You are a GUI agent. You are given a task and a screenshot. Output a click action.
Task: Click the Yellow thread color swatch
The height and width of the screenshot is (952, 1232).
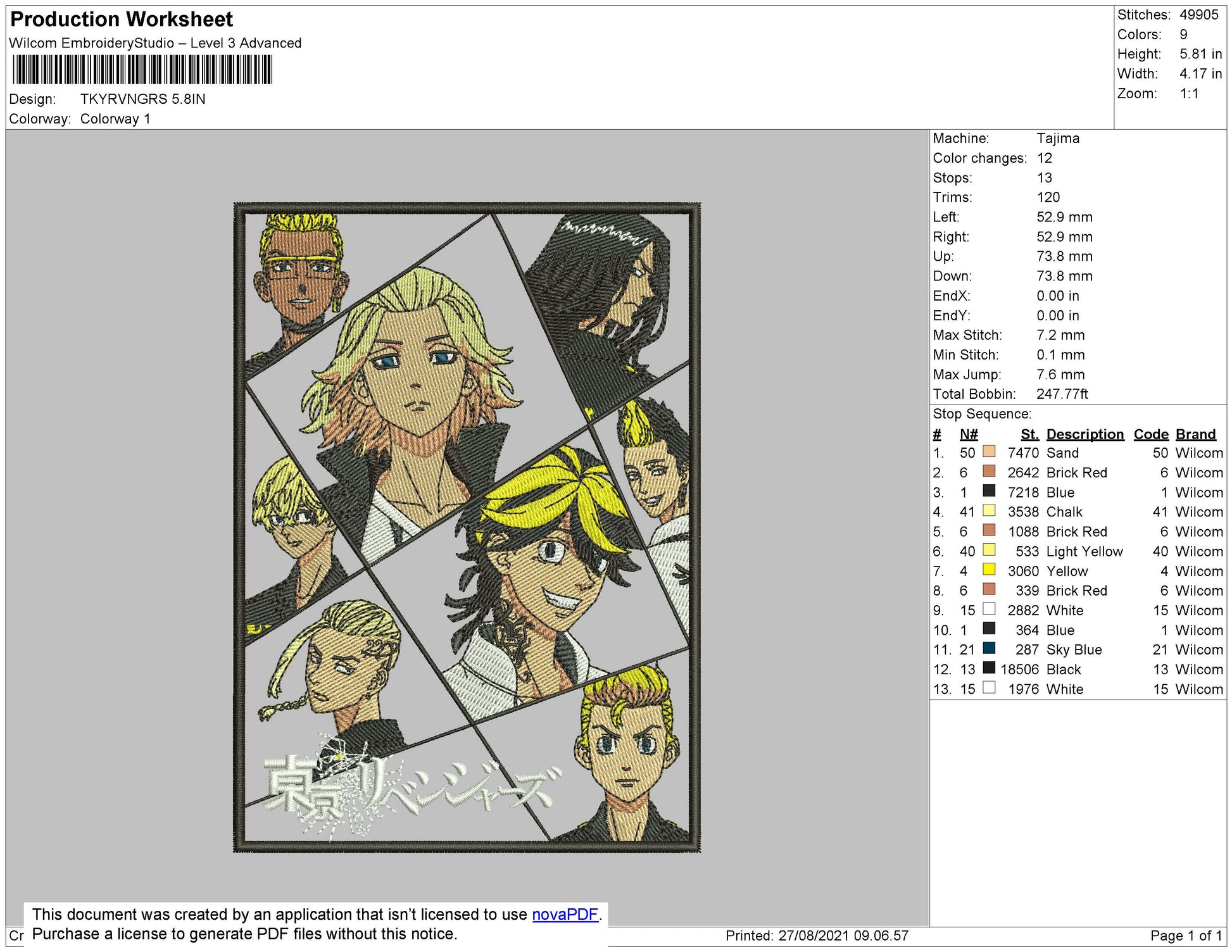tap(989, 570)
